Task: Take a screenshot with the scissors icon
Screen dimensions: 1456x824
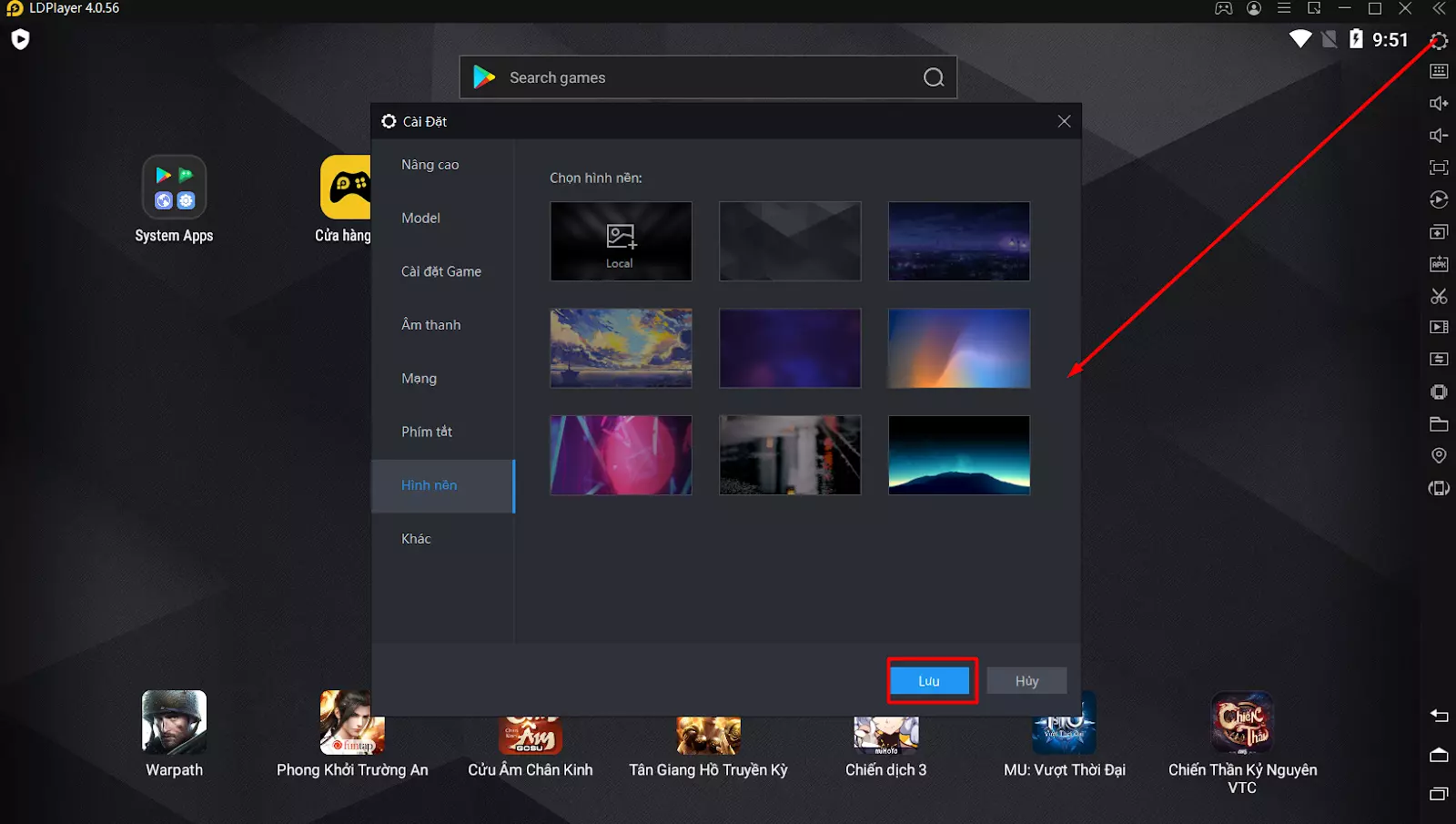Action: coord(1439,296)
